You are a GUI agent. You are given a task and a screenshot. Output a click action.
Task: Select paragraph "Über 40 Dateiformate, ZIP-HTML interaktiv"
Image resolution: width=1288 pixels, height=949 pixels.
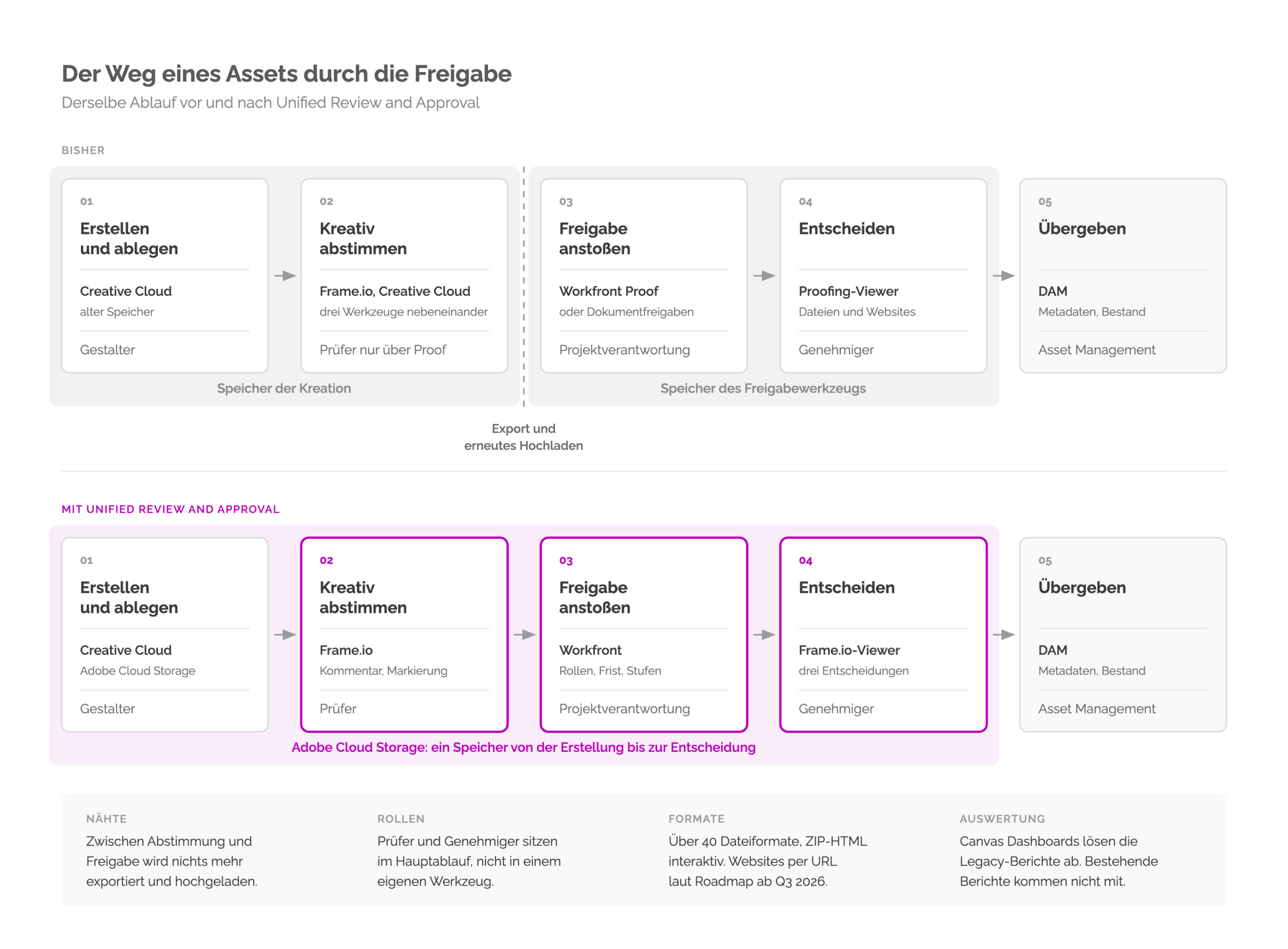click(768, 861)
